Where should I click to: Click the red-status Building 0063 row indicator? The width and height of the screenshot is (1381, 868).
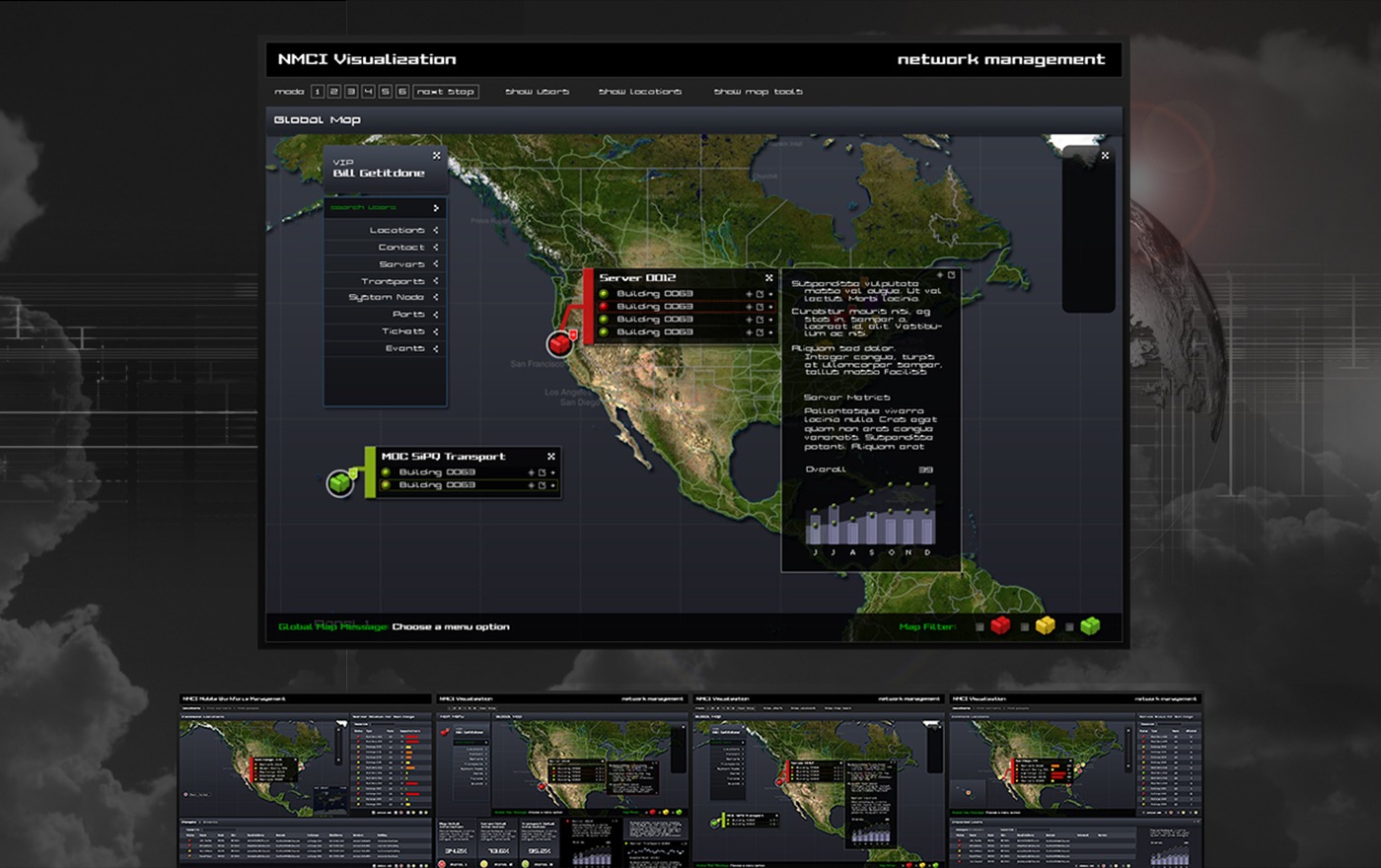[x=604, y=307]
